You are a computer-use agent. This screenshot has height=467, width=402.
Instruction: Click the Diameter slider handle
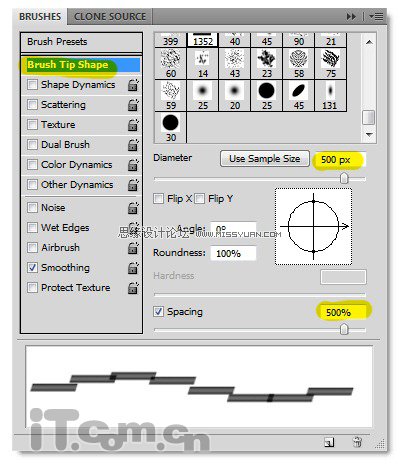(x=344, y=178)
